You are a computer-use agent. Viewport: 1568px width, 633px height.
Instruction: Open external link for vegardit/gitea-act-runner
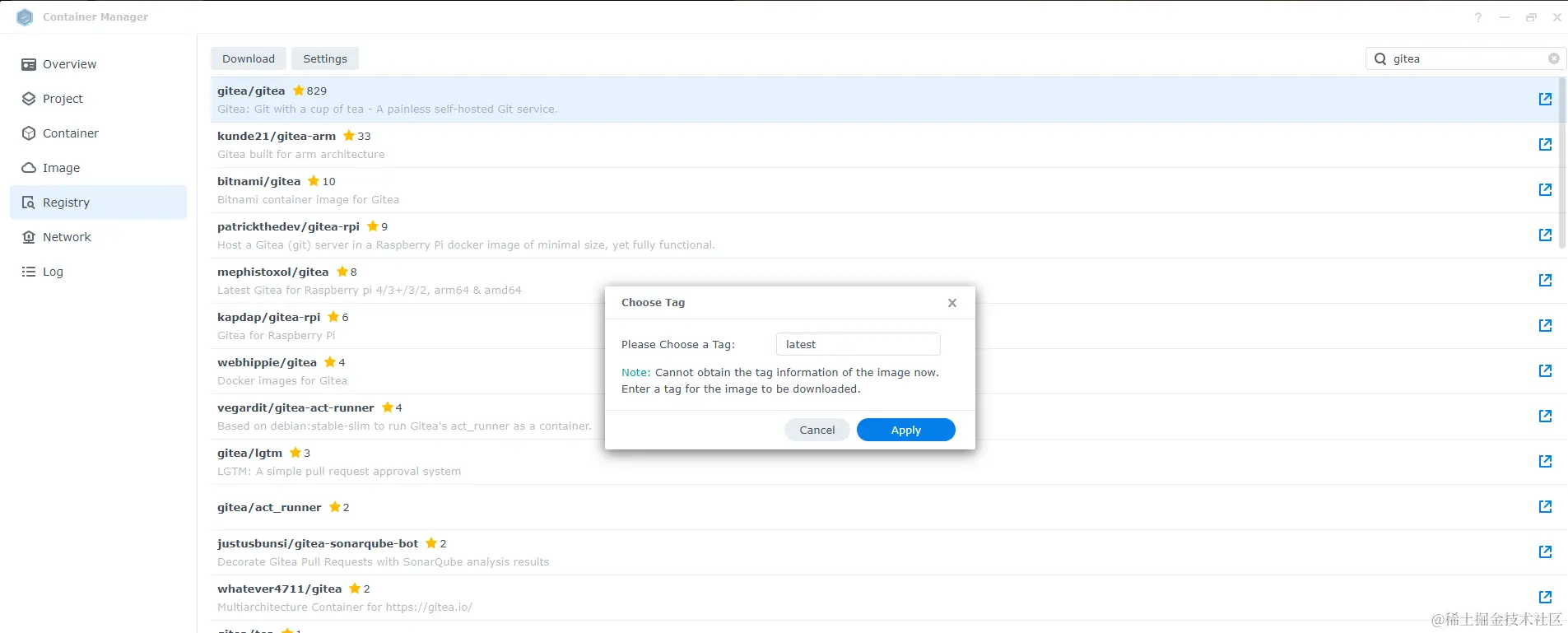[x=1545, y=416]
